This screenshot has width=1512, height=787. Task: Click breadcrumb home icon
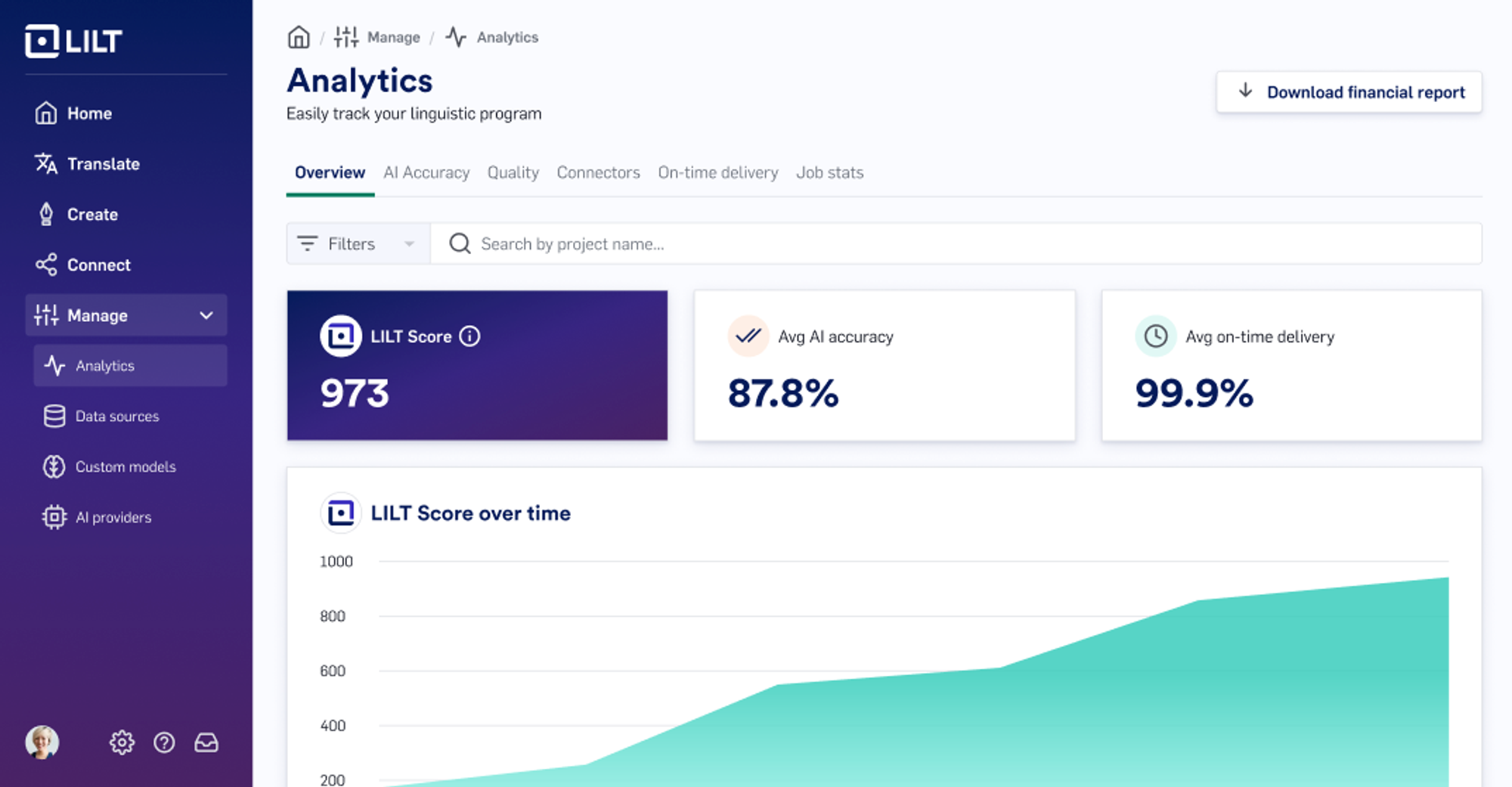coord(299,37)
